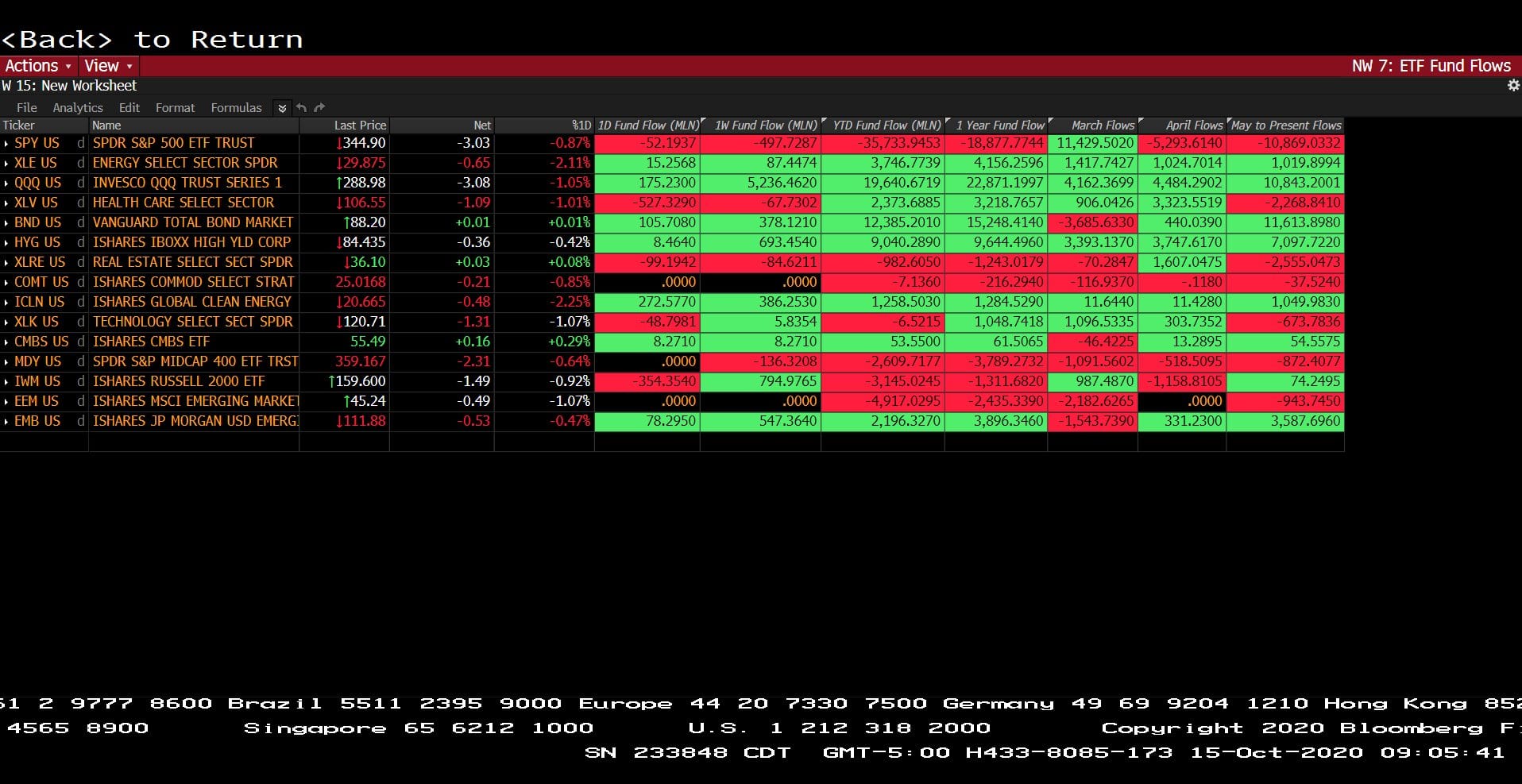The height and width of the screenshot is (784, 1522).
Task: Open the Analytics menu
Action: pyautogui.click(x=78, y=107)
